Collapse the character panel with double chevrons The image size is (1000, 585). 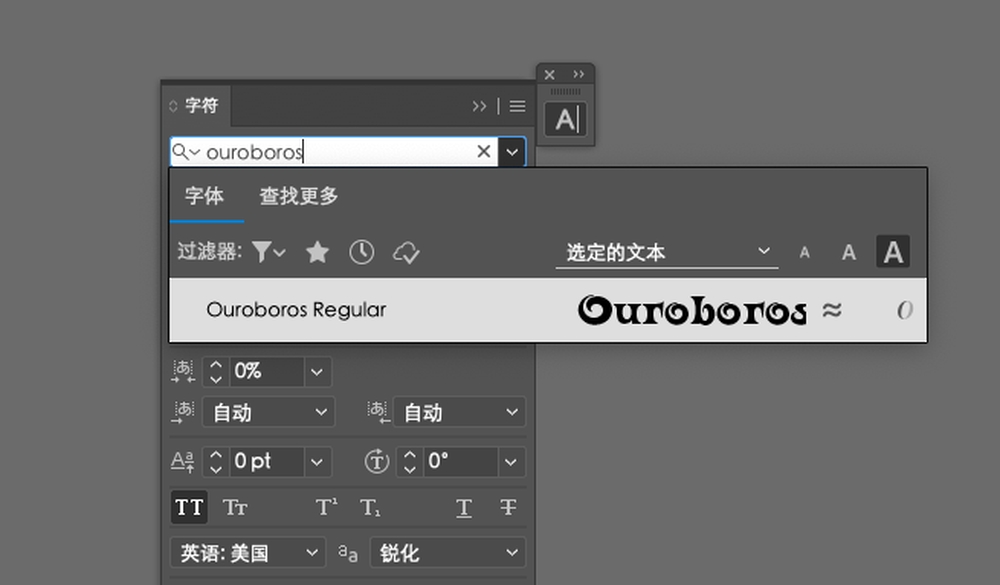click(x=479, y=106)
